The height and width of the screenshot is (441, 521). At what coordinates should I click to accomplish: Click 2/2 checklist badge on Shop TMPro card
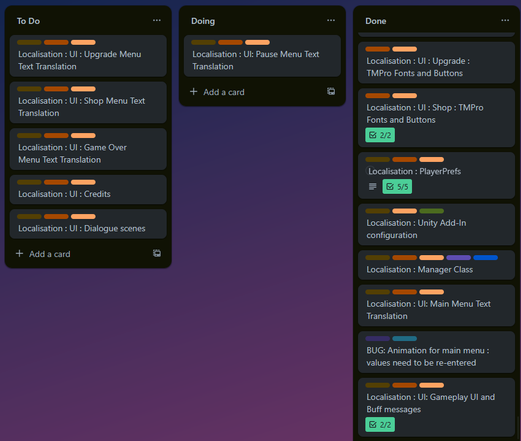[380, 135]
